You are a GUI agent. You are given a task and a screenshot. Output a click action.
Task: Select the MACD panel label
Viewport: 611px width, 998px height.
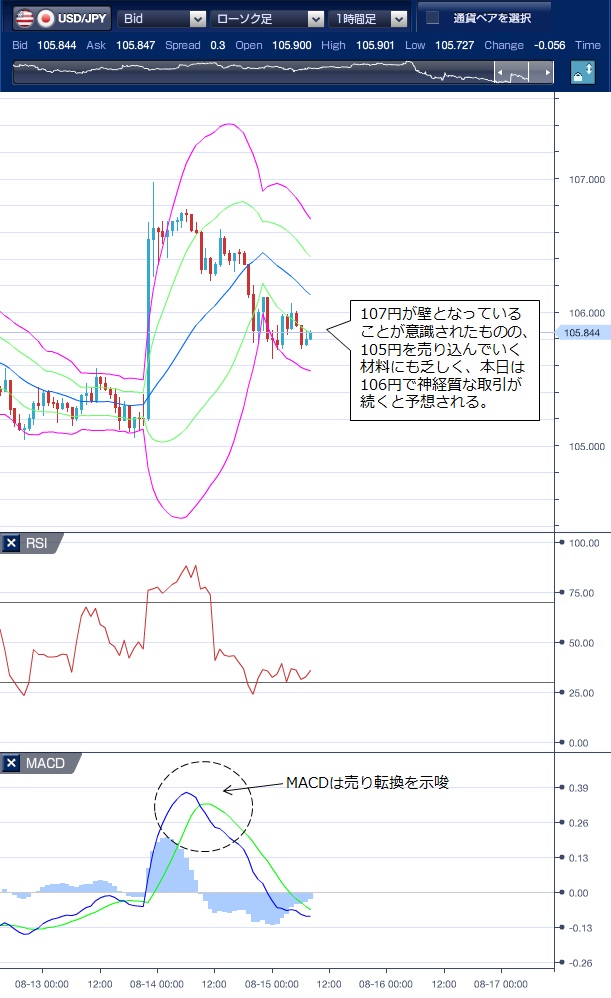click(x=45, y=763)
